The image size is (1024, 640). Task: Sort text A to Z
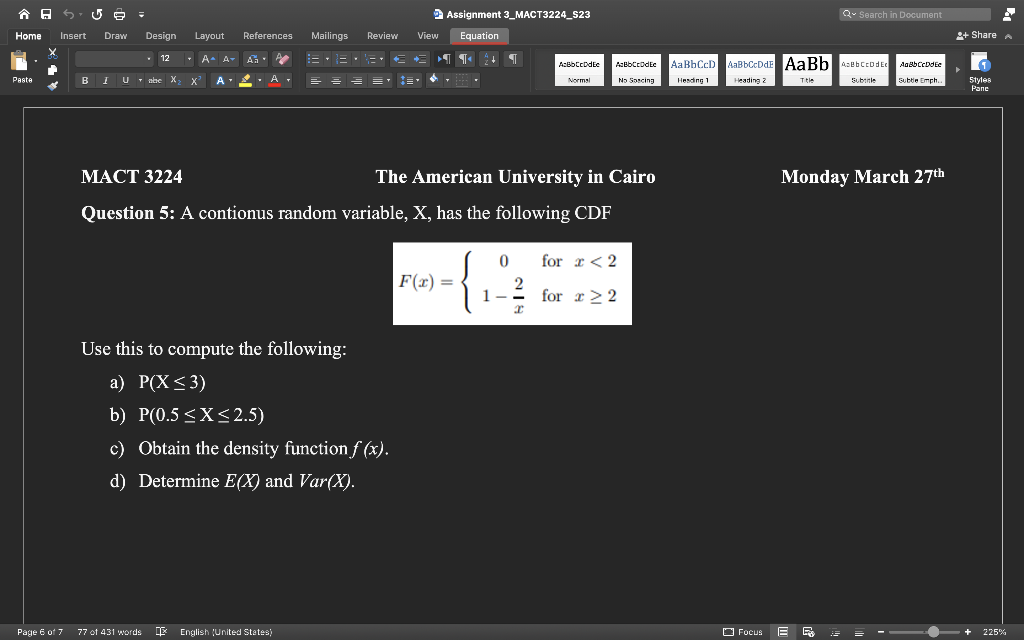pyautogui.click(x=488, y=59)
